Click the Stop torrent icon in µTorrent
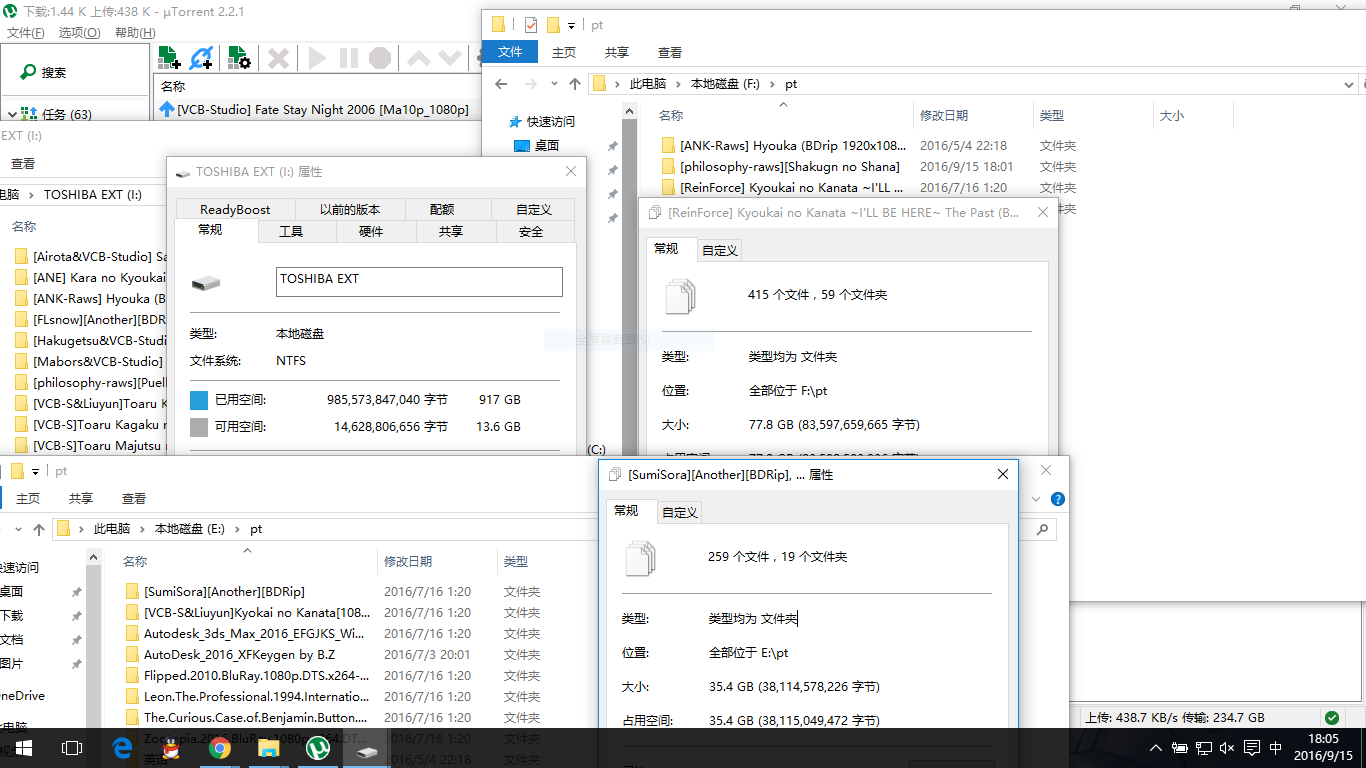The height and width of the screenshot is (768, 1366). pos(379,58)
